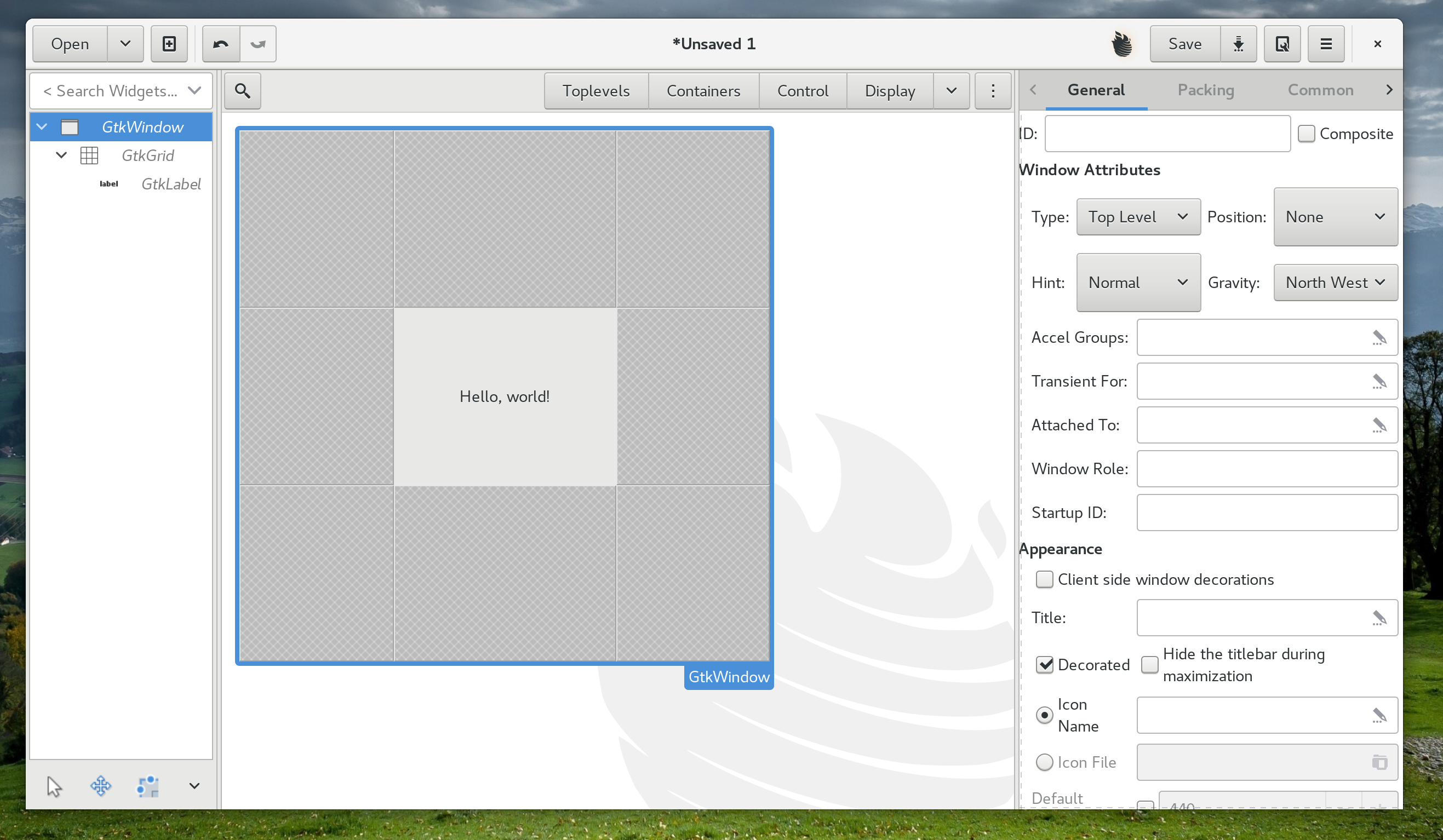Open the Hint combo box (Normal)
Screen dimensions: 1443x840
[1138, 283]
